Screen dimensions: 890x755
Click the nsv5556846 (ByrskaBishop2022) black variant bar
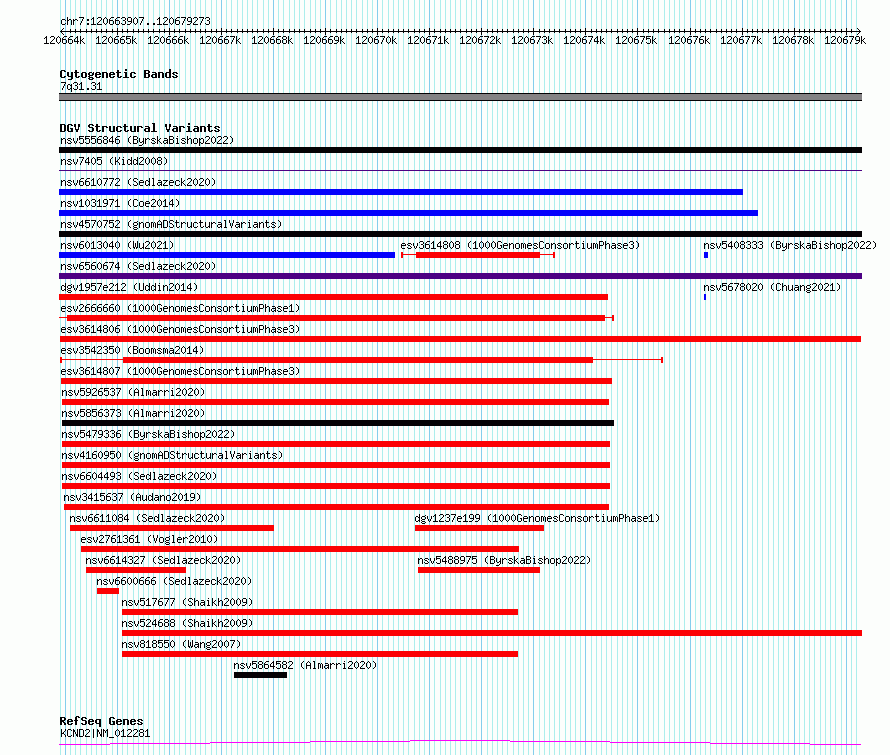[460, 150]
